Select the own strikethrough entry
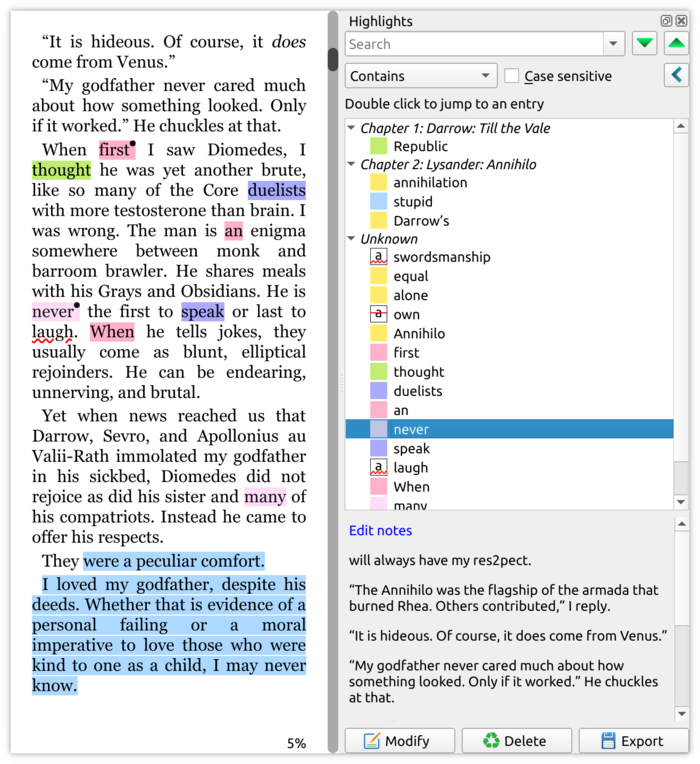 point(406,314)
